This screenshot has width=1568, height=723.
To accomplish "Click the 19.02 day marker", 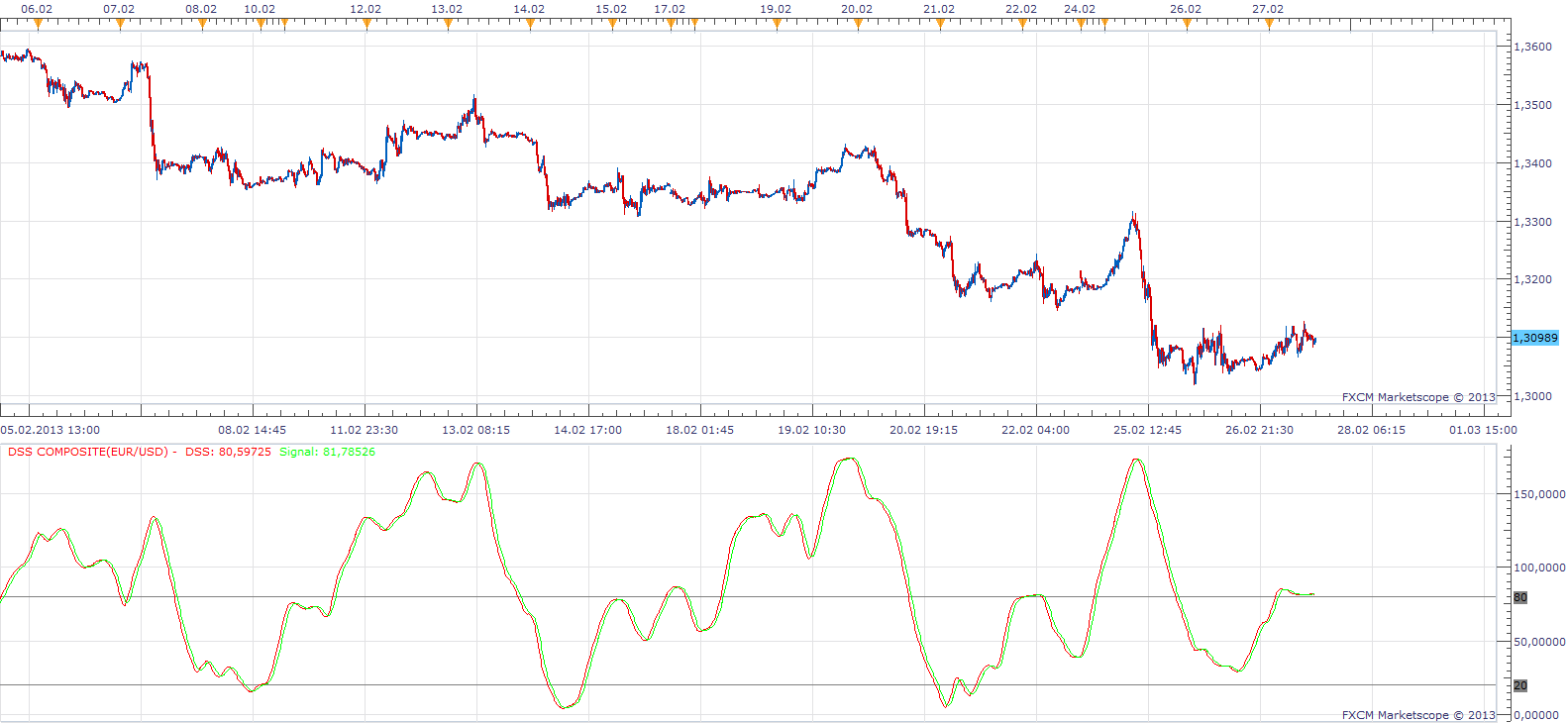I will click(777, 25).
